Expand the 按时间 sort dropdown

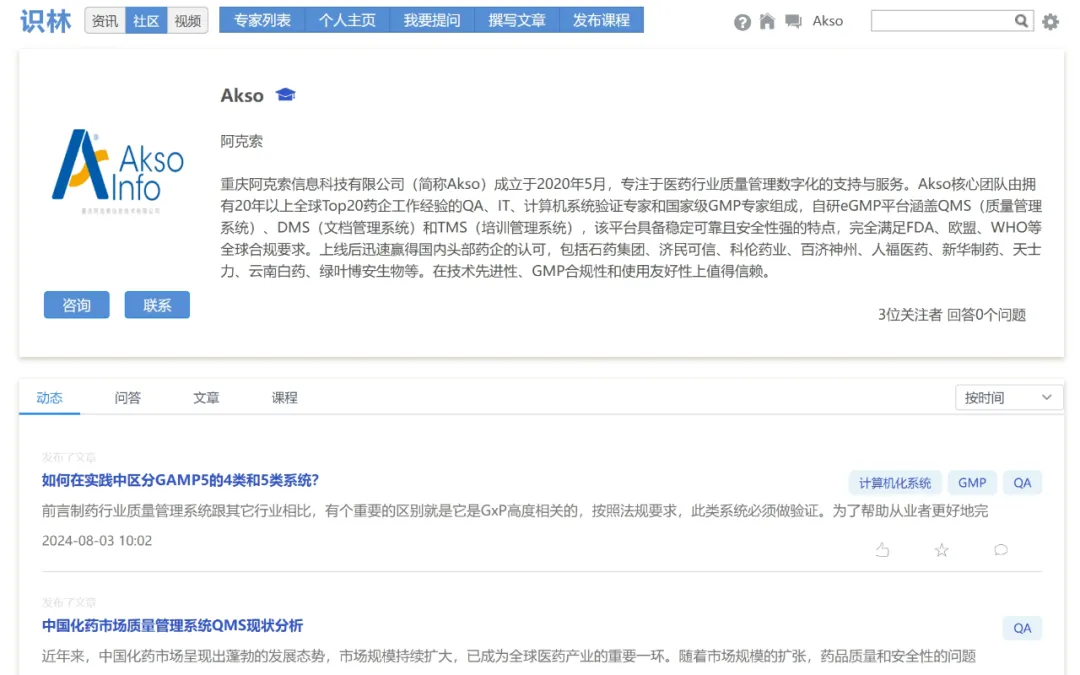[x=1008, y=398]
